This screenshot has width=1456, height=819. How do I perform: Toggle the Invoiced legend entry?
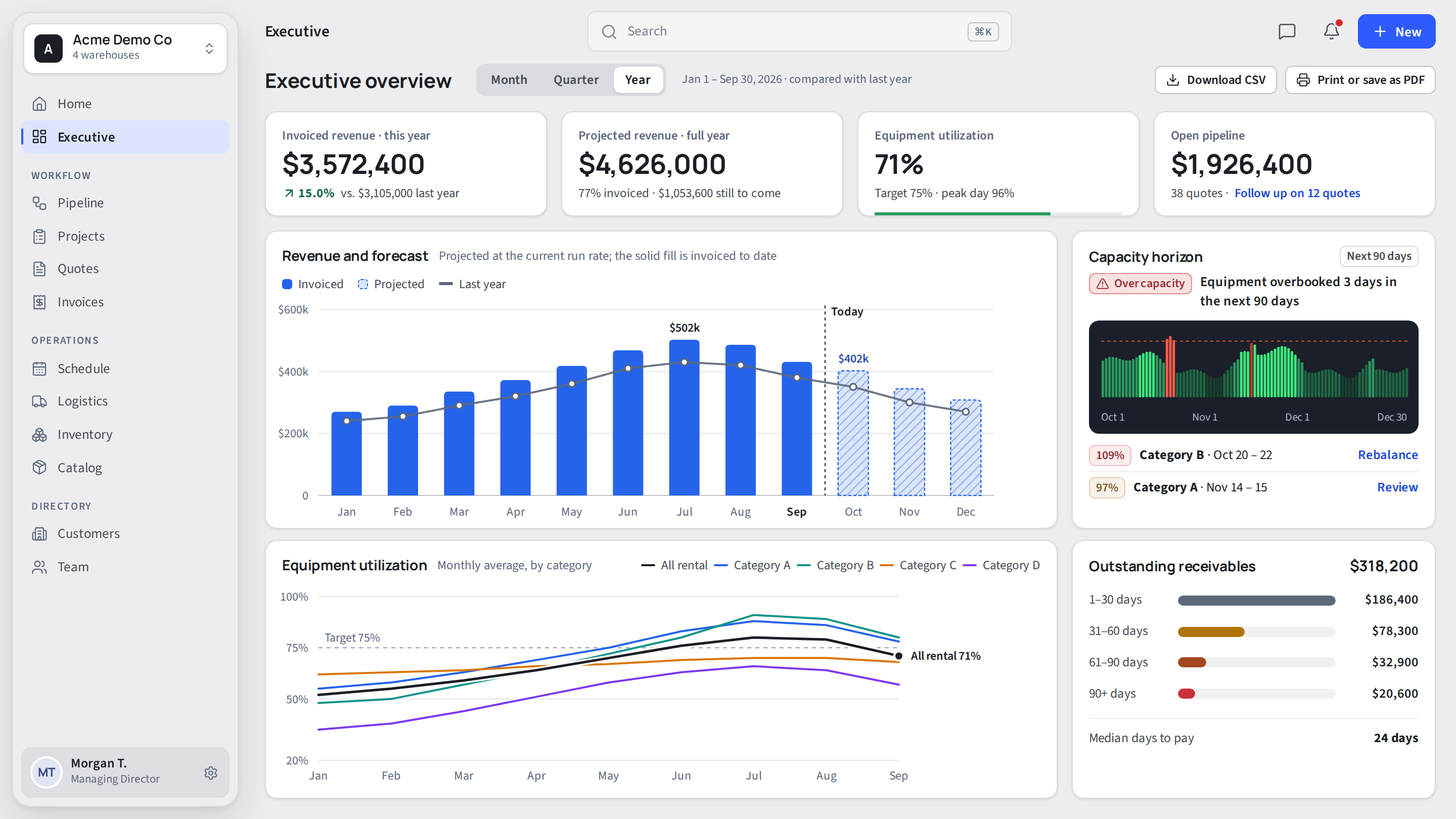(x=312, y=284)
